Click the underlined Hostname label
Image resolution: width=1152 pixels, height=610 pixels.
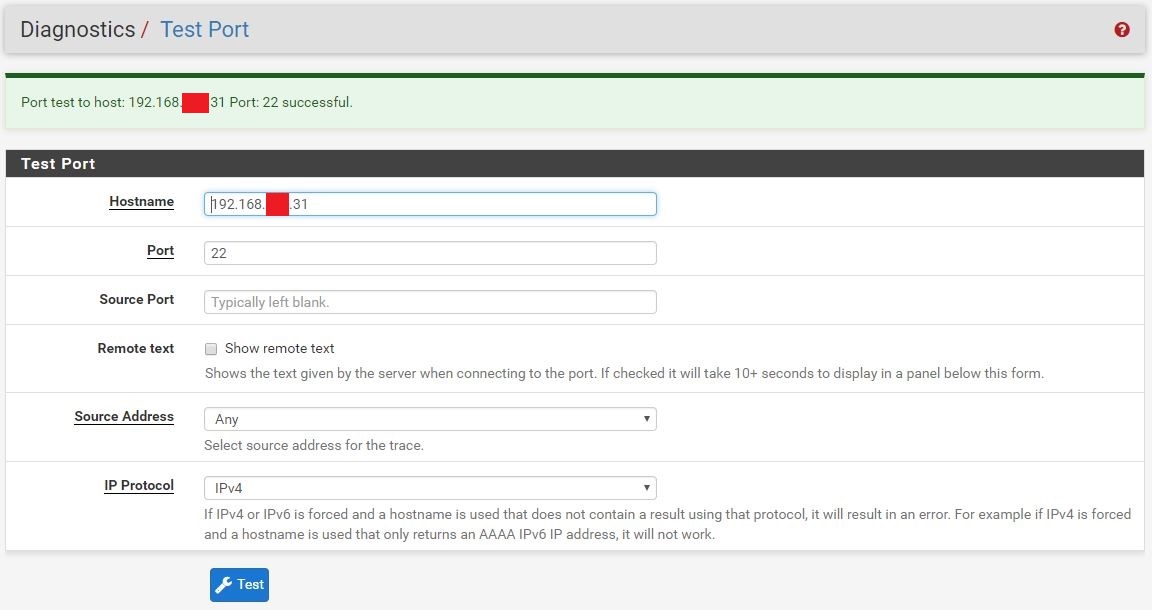tap(141, 202)
